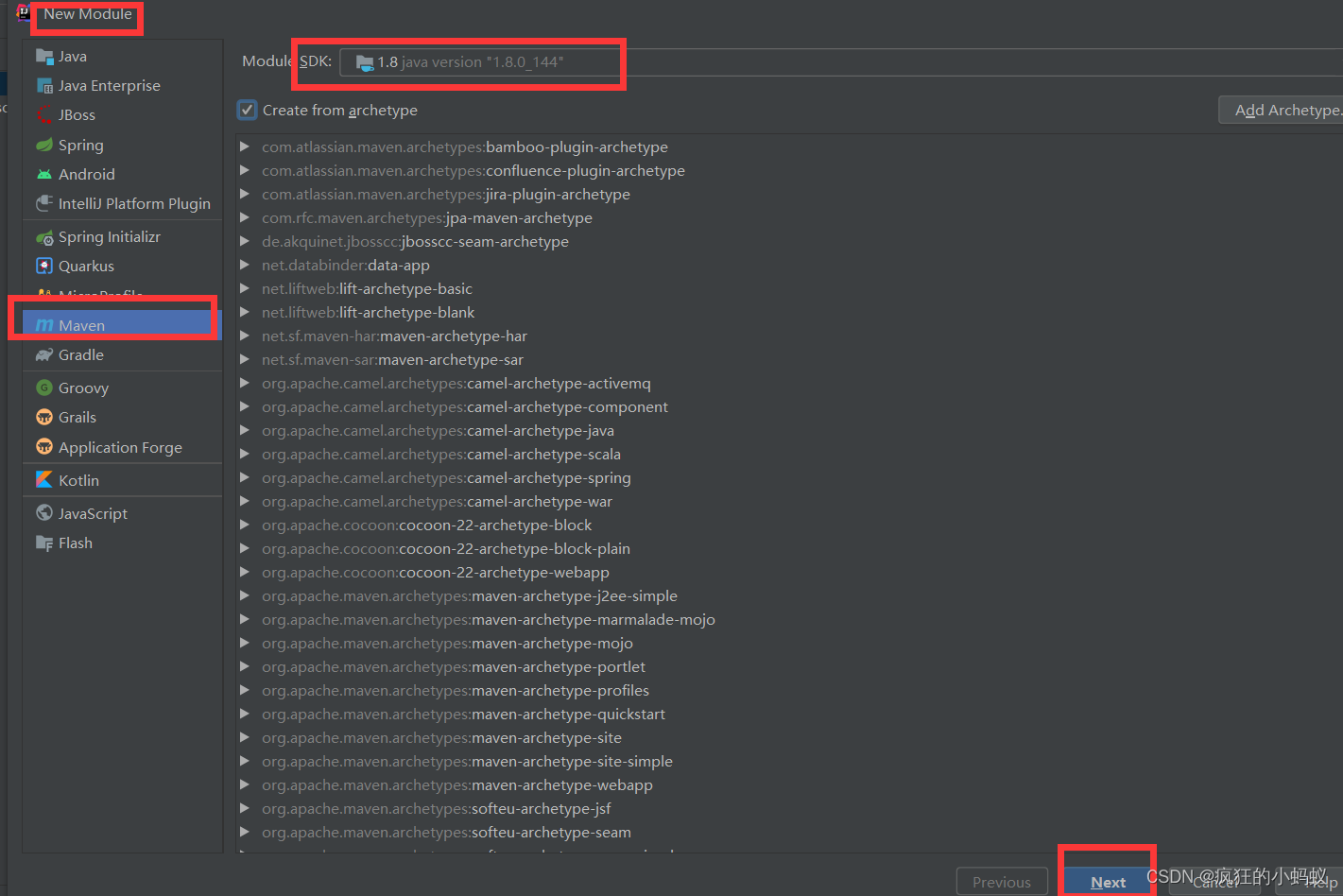Click Add Archetype button
The height and width of the screenshot is (896, 1343).
tap(1282, 111)
